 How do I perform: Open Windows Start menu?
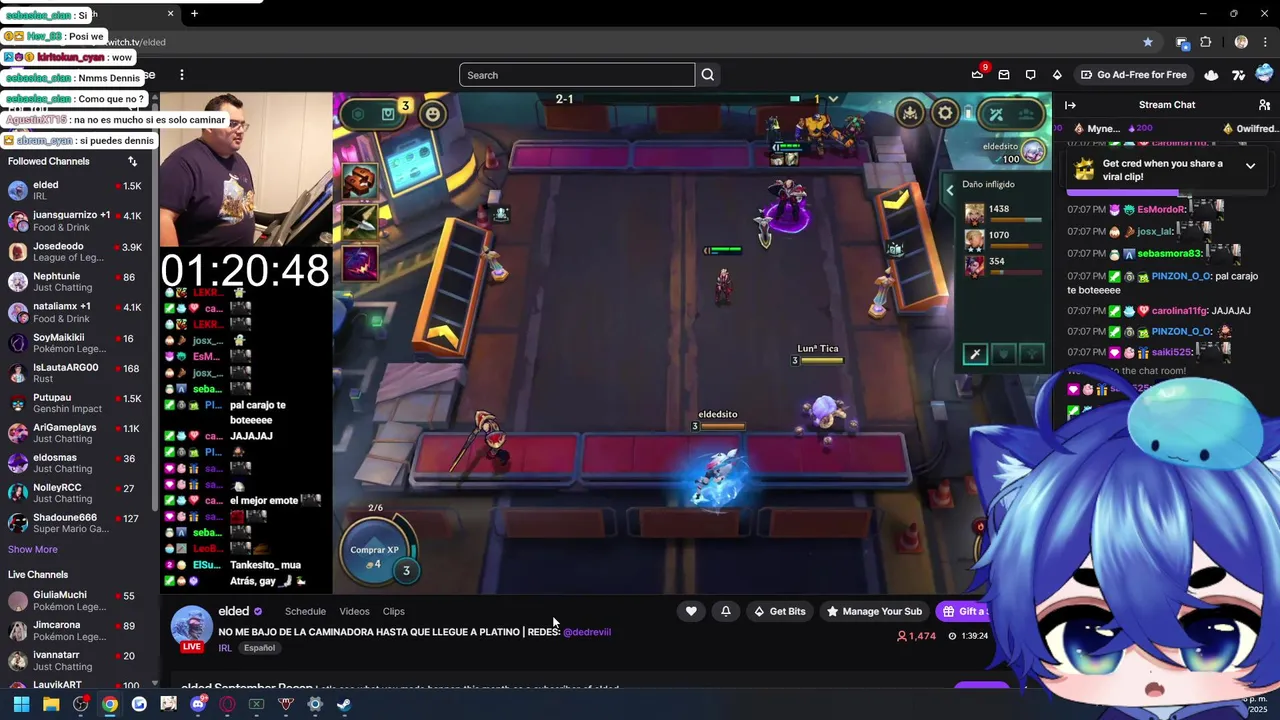click(x=21, y=704)
